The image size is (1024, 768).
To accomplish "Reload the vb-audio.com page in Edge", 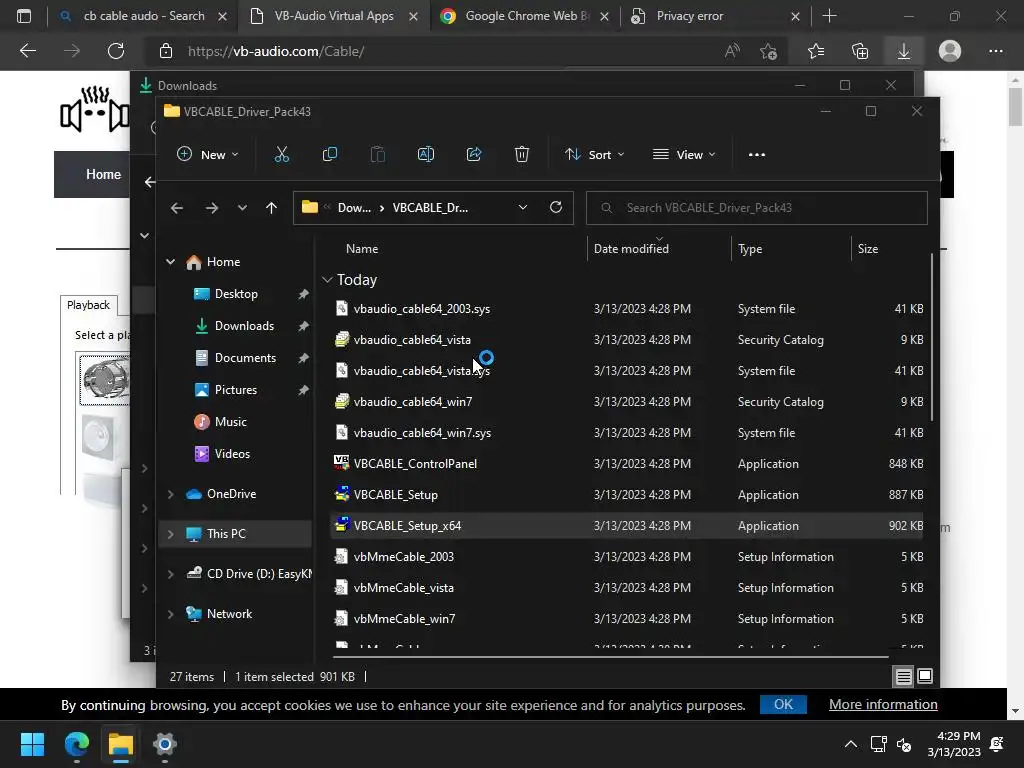I will click(x=116, y=51).
